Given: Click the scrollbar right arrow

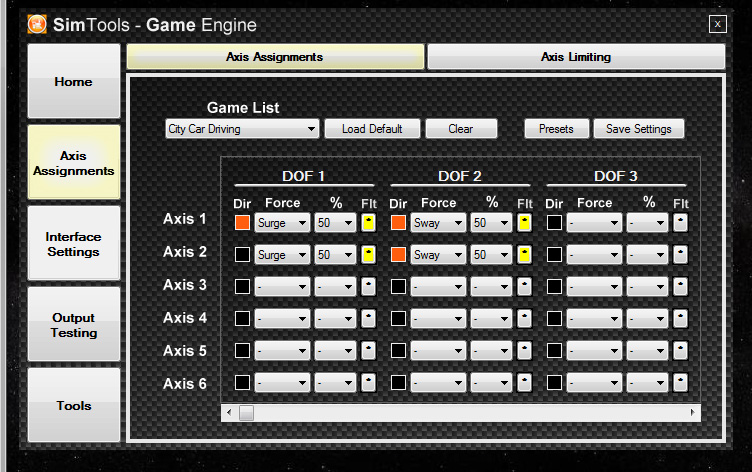Looking at the screenshot, I should click(x=693, y=413).
